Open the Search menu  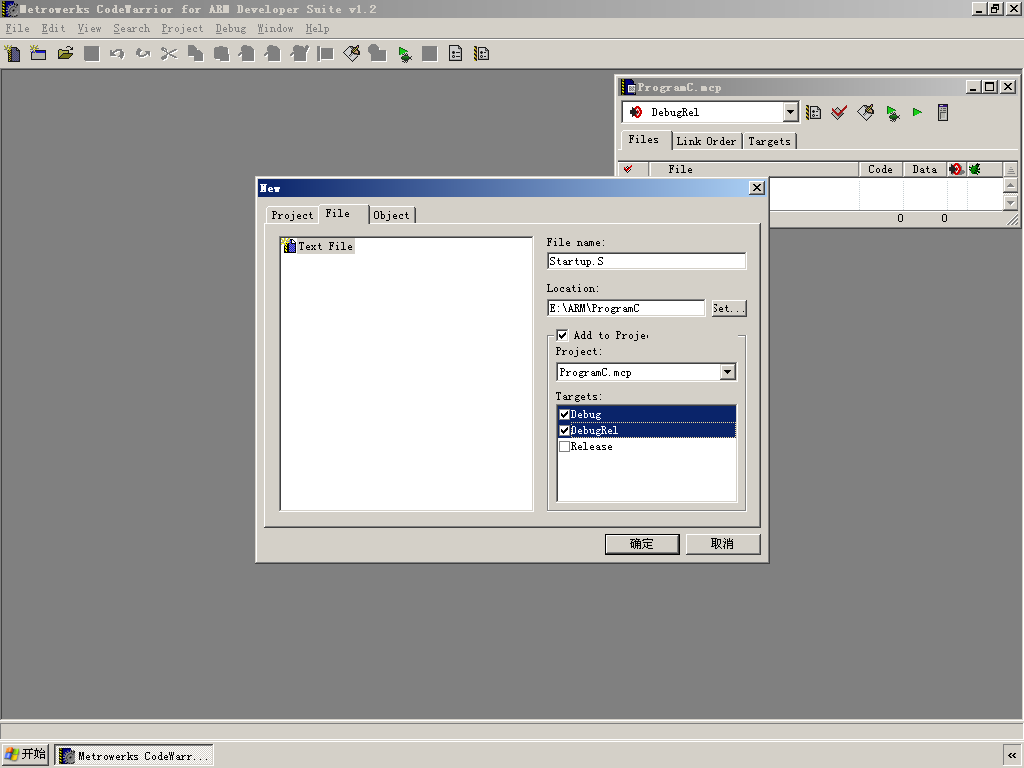(x=131, y=29)
